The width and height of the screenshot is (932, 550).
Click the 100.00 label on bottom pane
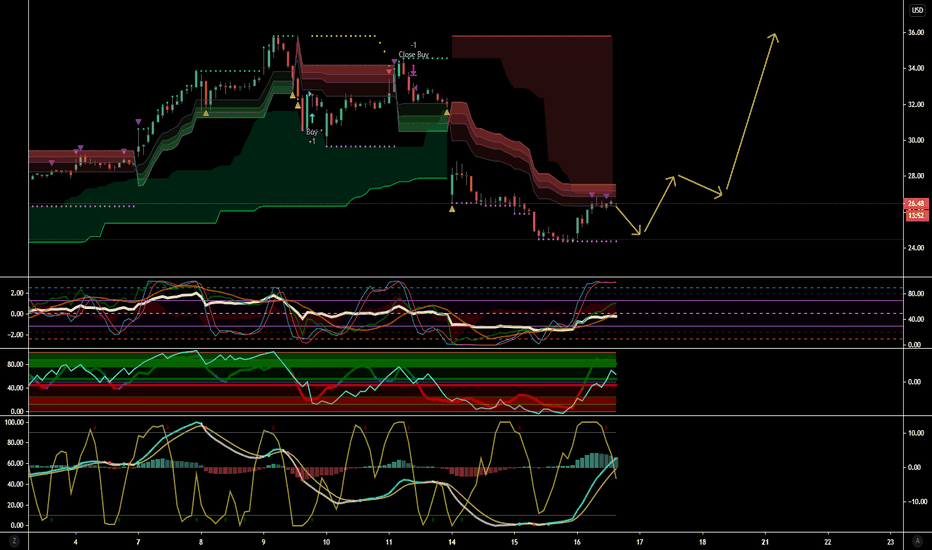14,422
